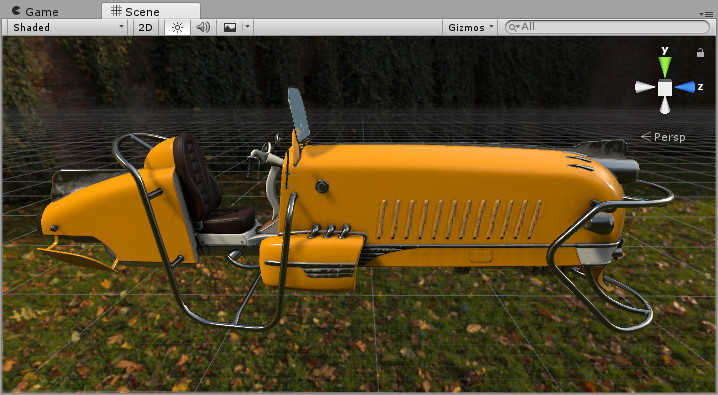This screenshot has height=395, width=718.
Task: Open Shaded draw mode dropdown
Action: (x=67, y=27)
